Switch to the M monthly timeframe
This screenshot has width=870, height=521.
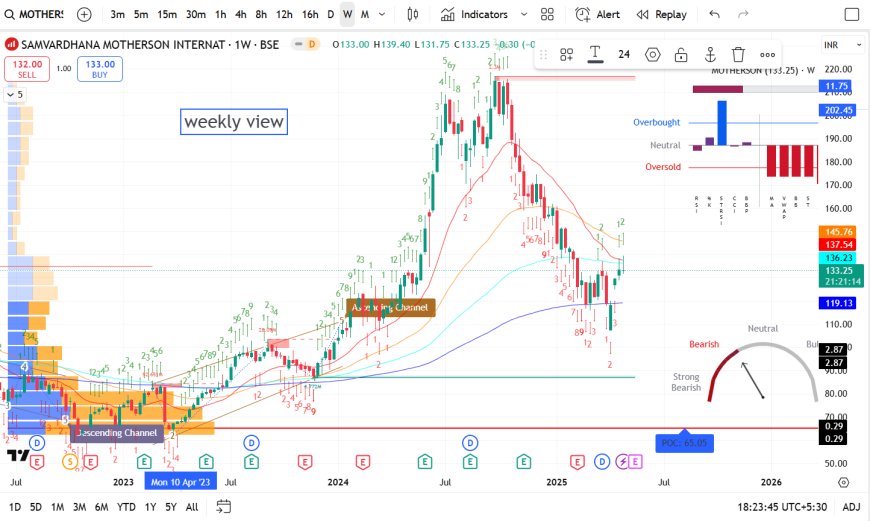pos(365,14)
